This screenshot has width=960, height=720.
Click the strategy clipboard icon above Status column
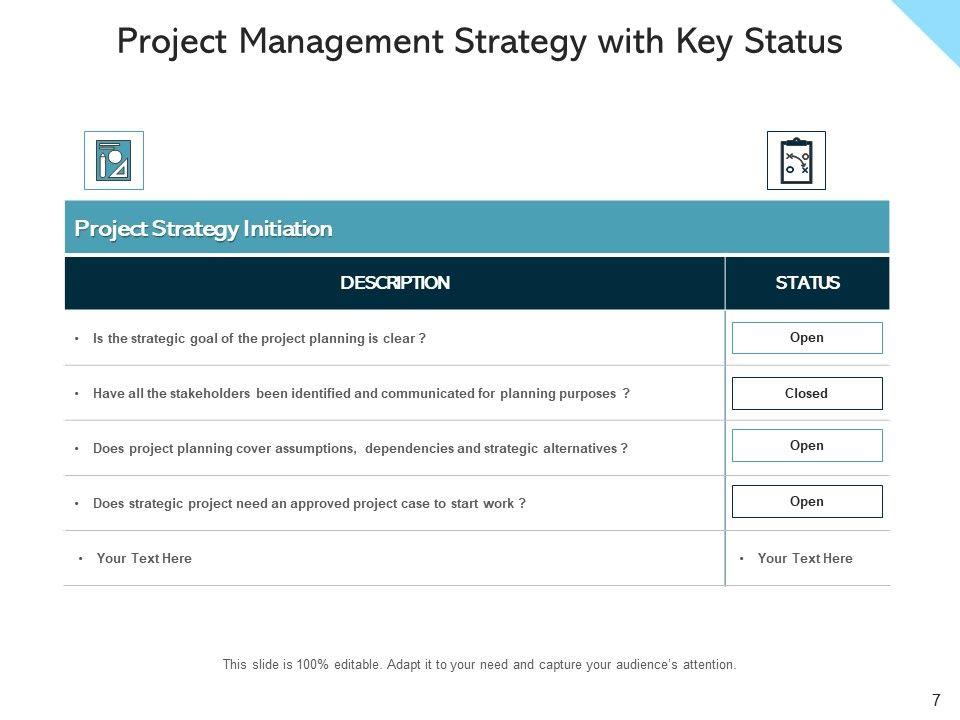(x=796, y=160)
